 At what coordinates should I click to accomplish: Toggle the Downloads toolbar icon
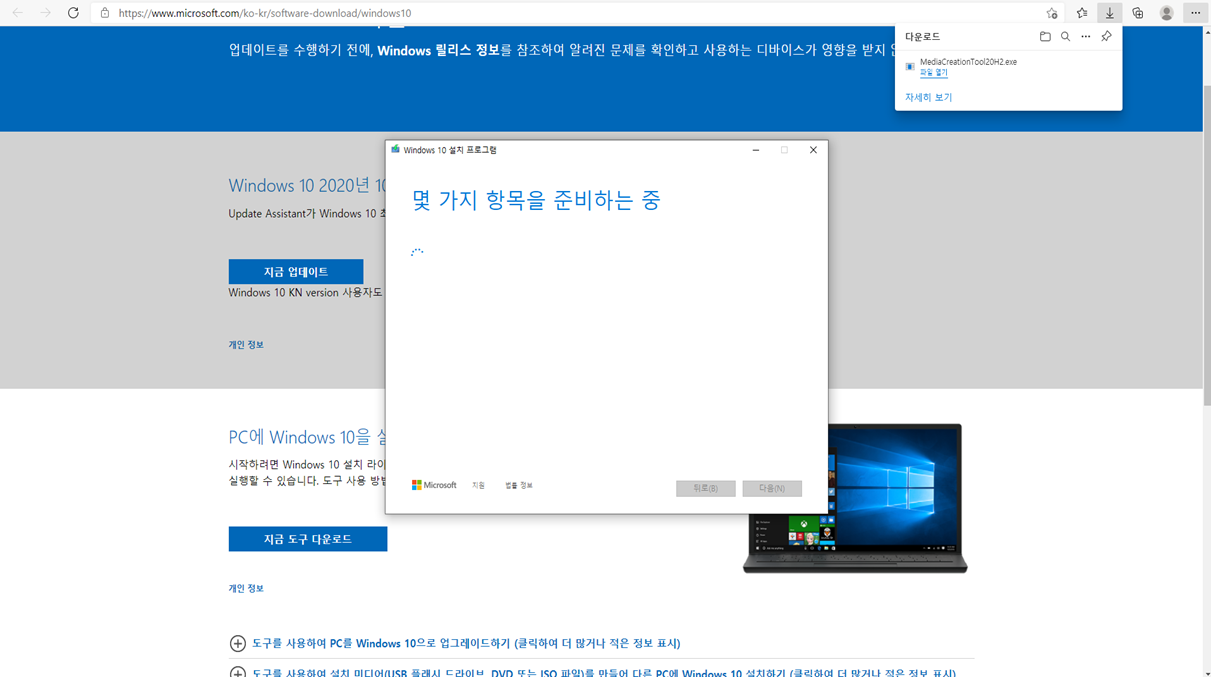(1110, 13)
